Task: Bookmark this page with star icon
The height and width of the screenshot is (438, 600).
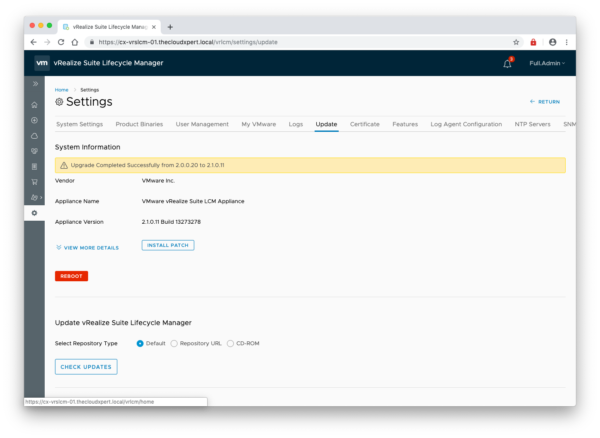Action: (x=516, y=42)
